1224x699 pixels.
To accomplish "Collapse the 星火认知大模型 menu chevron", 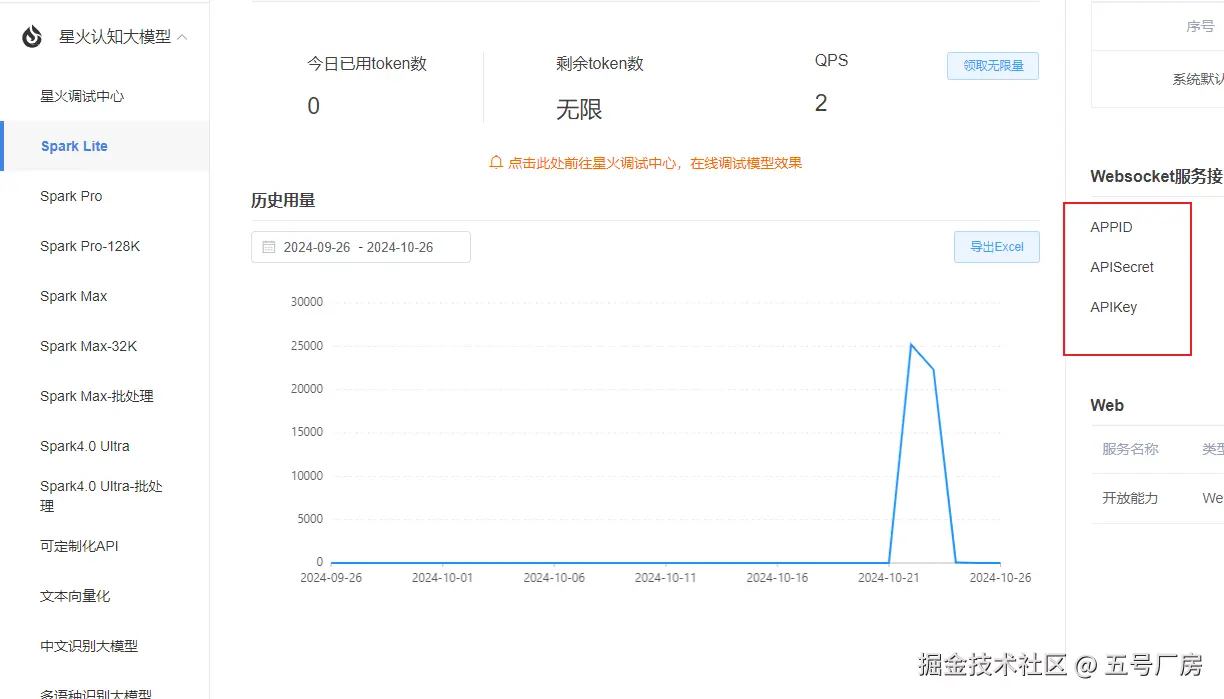I will coord(182,37).
